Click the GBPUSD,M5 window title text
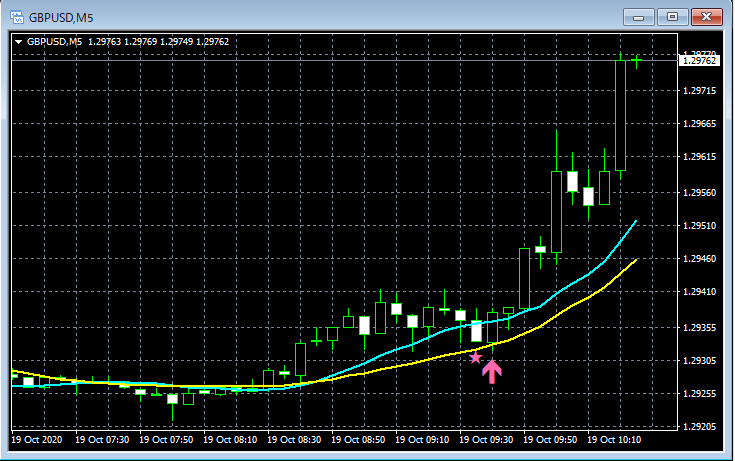 click(61, 18)
